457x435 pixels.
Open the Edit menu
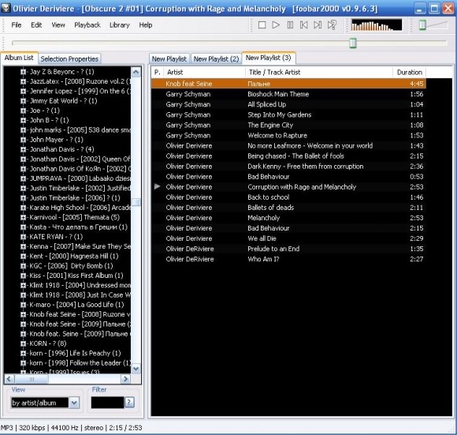click(36, 25)
